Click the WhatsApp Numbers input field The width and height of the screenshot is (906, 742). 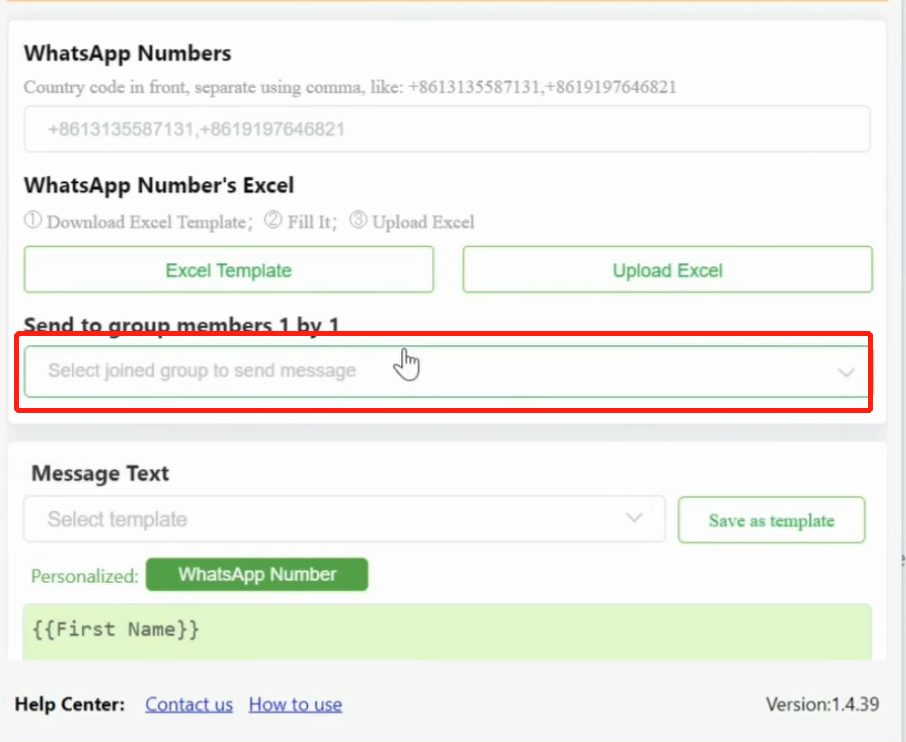[x=447, y=129]
